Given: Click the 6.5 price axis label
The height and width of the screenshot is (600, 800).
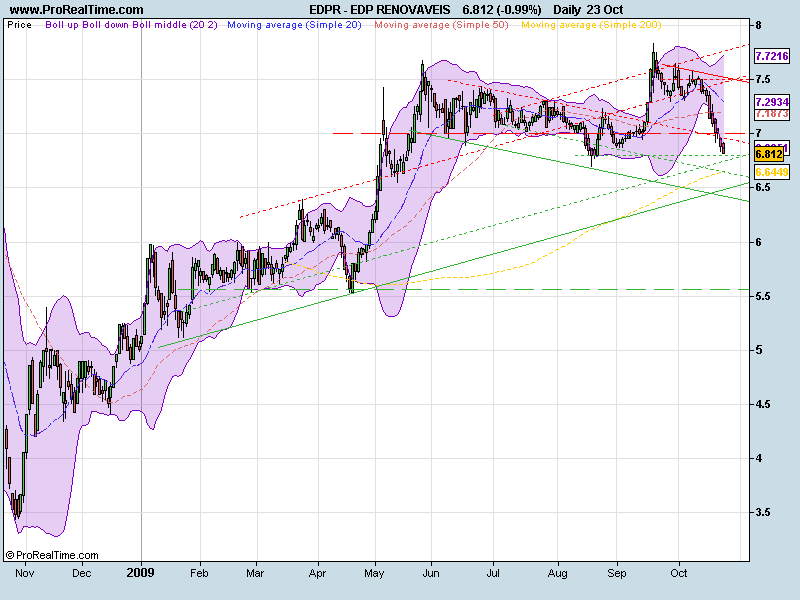Looking at the screenshot, I should pos(763,187).
